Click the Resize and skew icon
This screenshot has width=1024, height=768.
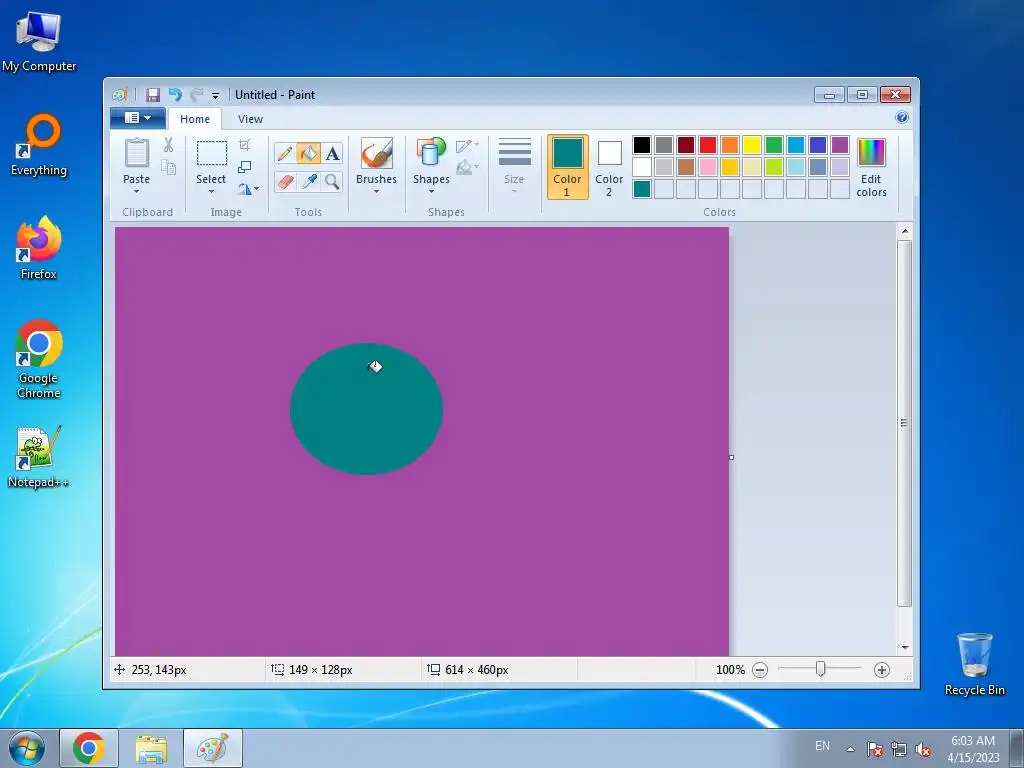245,167
